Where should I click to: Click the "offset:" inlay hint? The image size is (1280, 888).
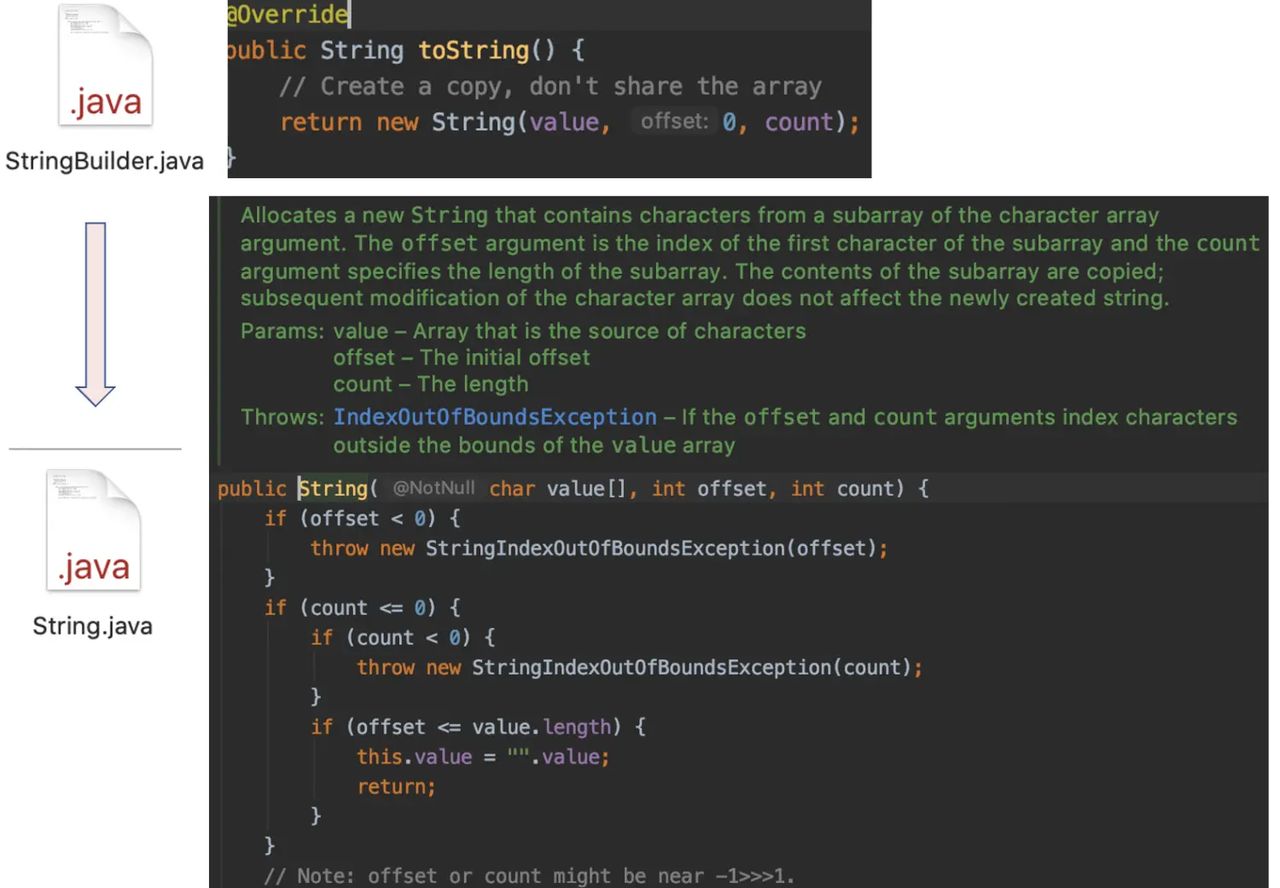(x=673, y=122)
